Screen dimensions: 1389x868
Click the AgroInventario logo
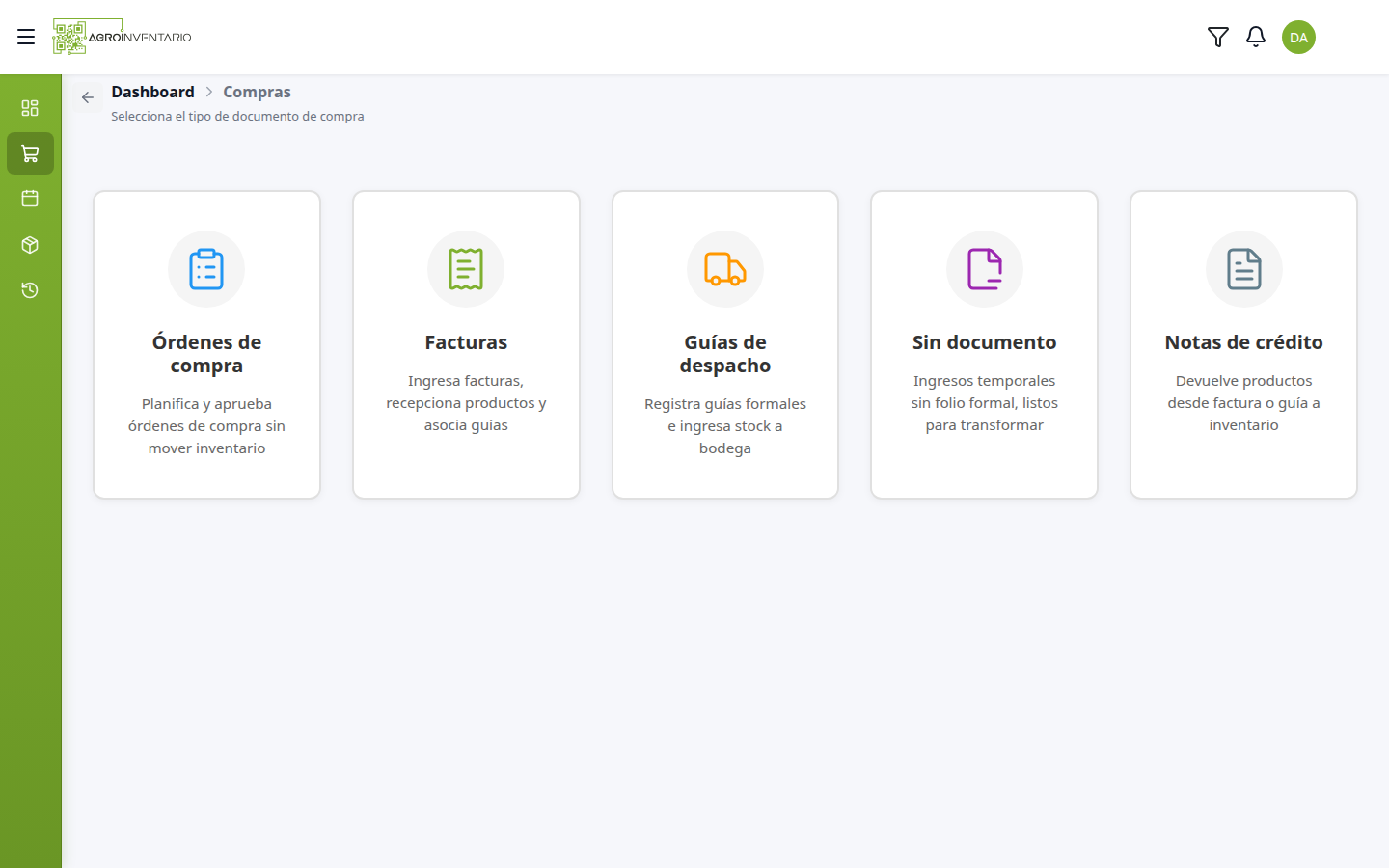[123, 37]
